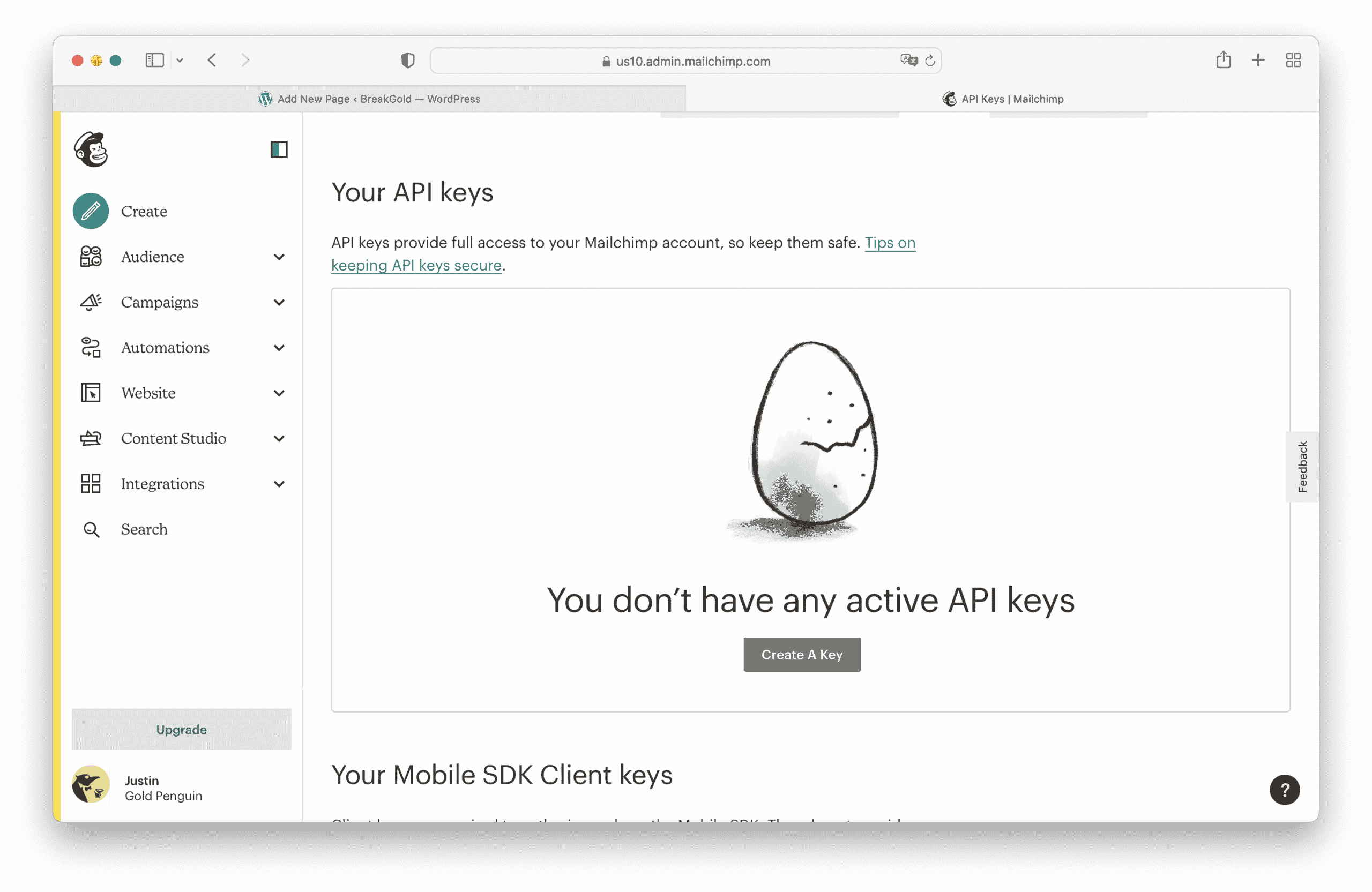Viewport: 1372px width, 892px height.
Task: Click the Create pencil icon
Action: (91, 211)
